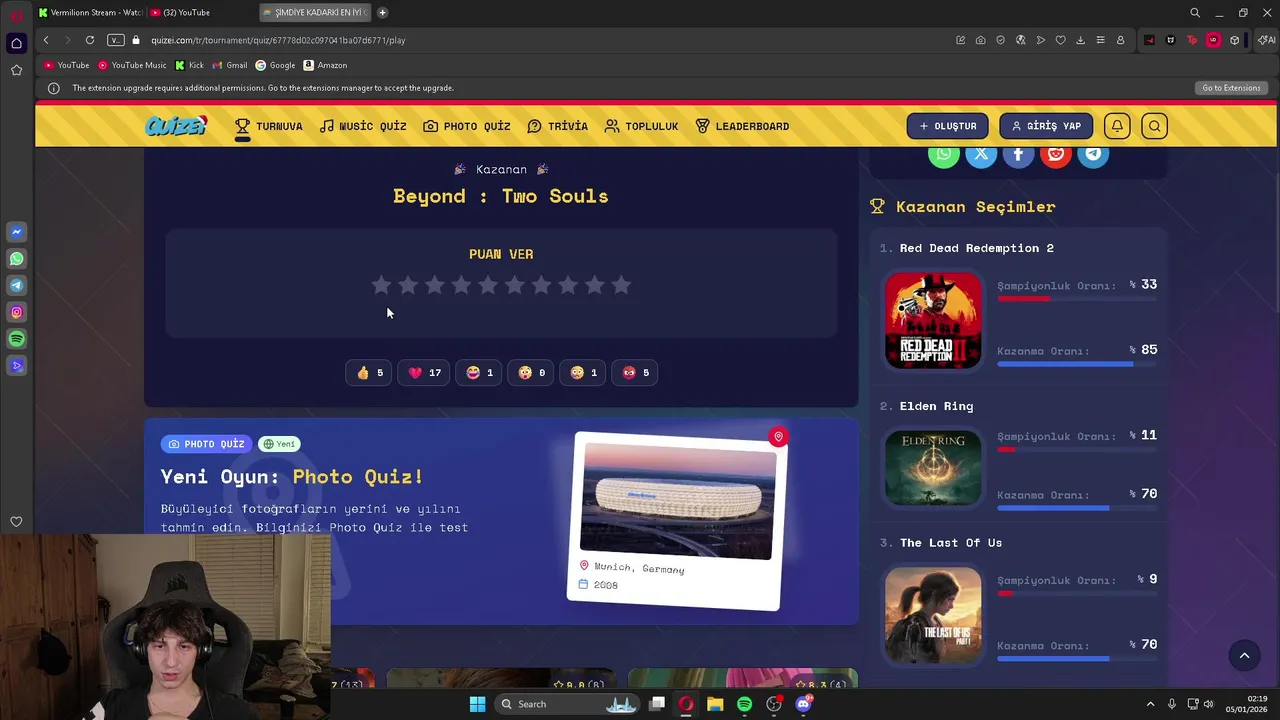Open Spotify in Opera sidebar
This screenshot has height=720, width=1280.
[x=16, y=339]
